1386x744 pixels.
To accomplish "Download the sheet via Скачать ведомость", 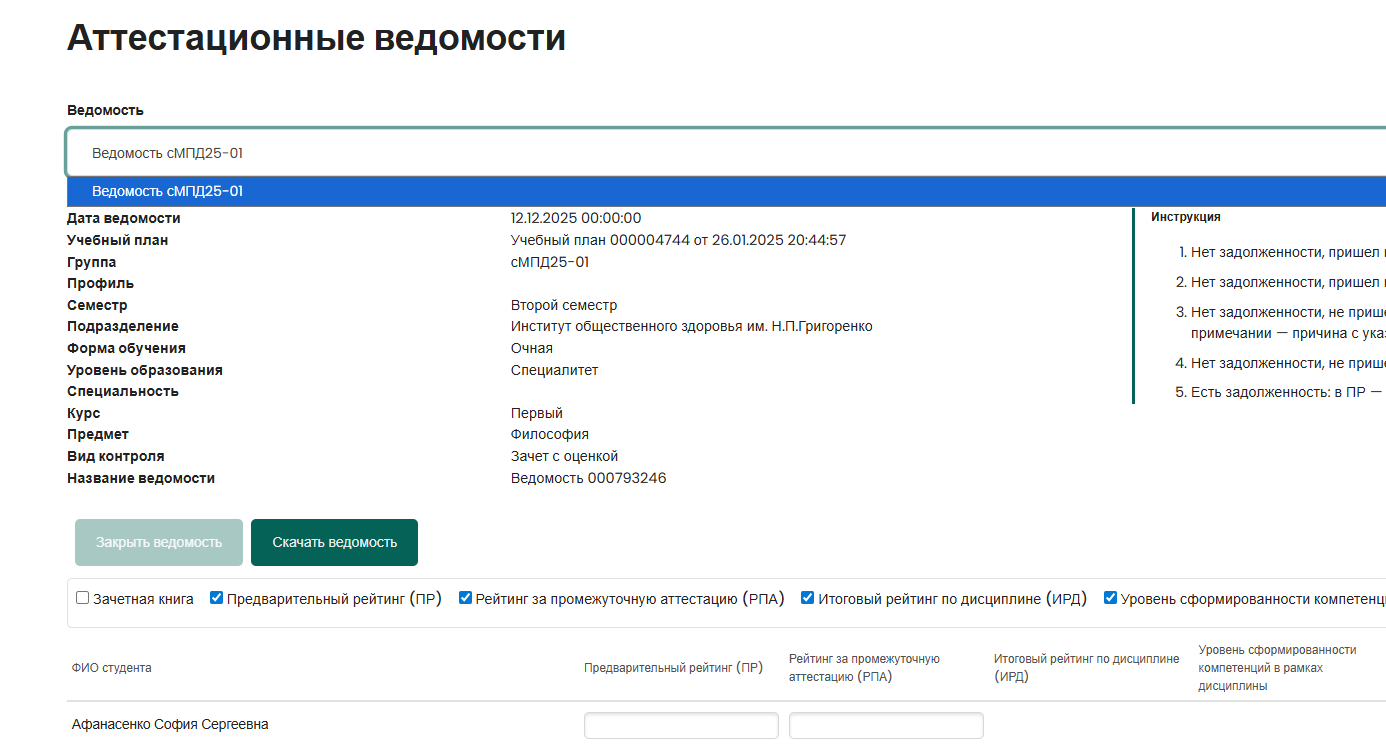I will [x=334, y=542].
